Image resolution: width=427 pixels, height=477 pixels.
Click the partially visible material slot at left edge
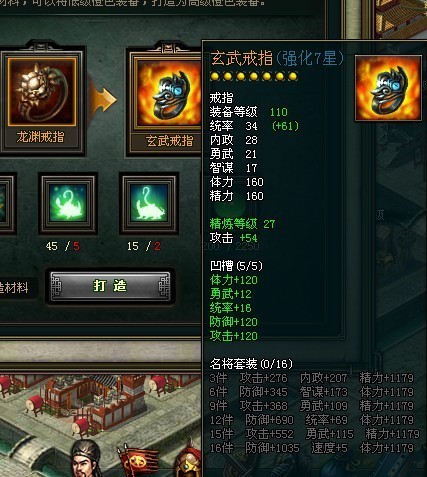(x=6, y=203)
